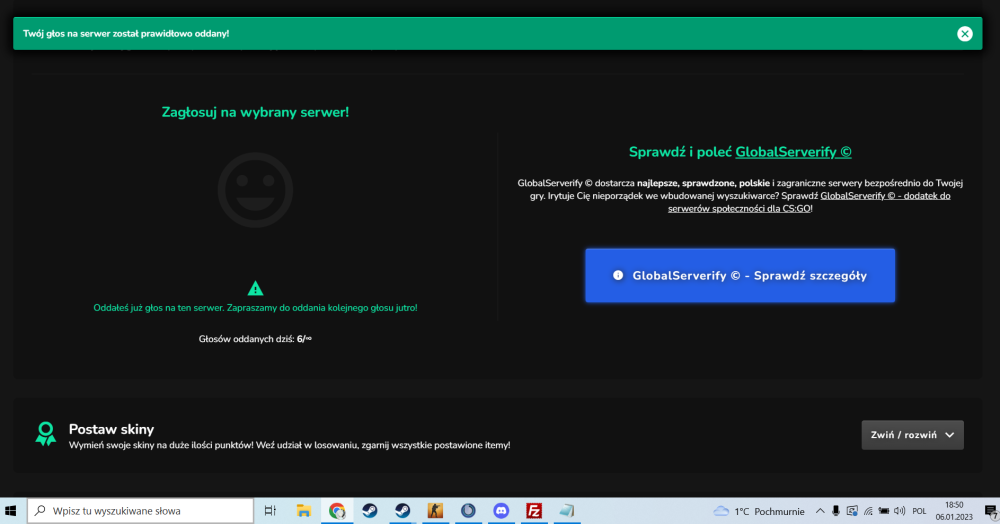
Task: Click 'Zagłosuj na wybrany serwer!' heading
Action: pos(255,112)
